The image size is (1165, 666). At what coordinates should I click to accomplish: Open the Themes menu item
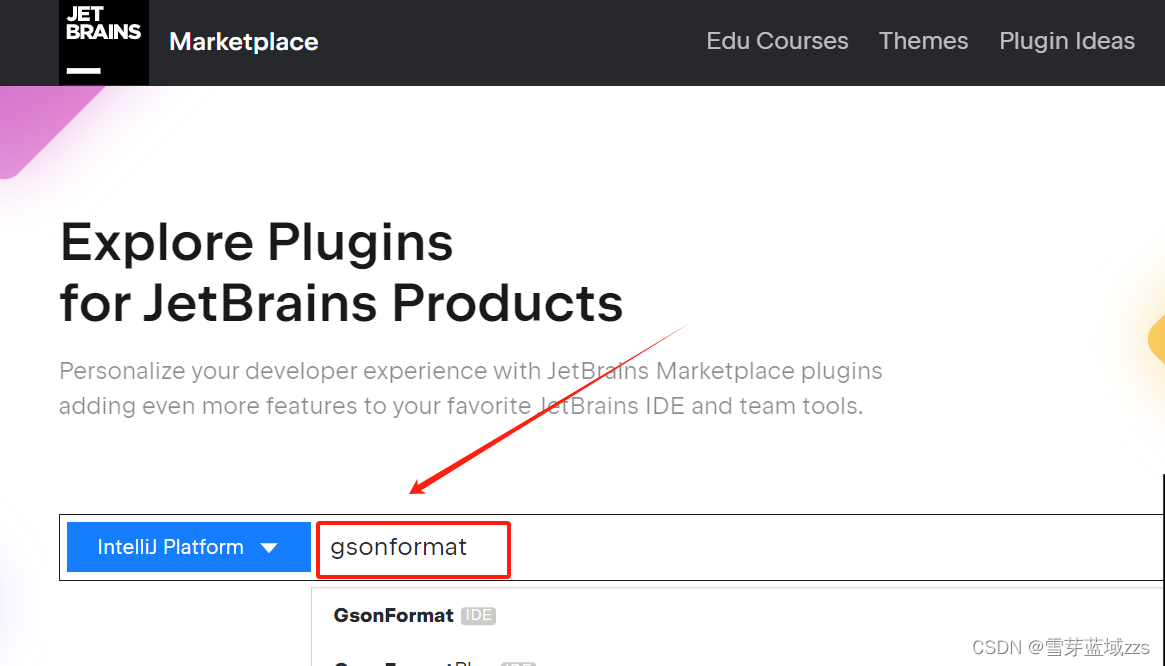pos(924,41)
